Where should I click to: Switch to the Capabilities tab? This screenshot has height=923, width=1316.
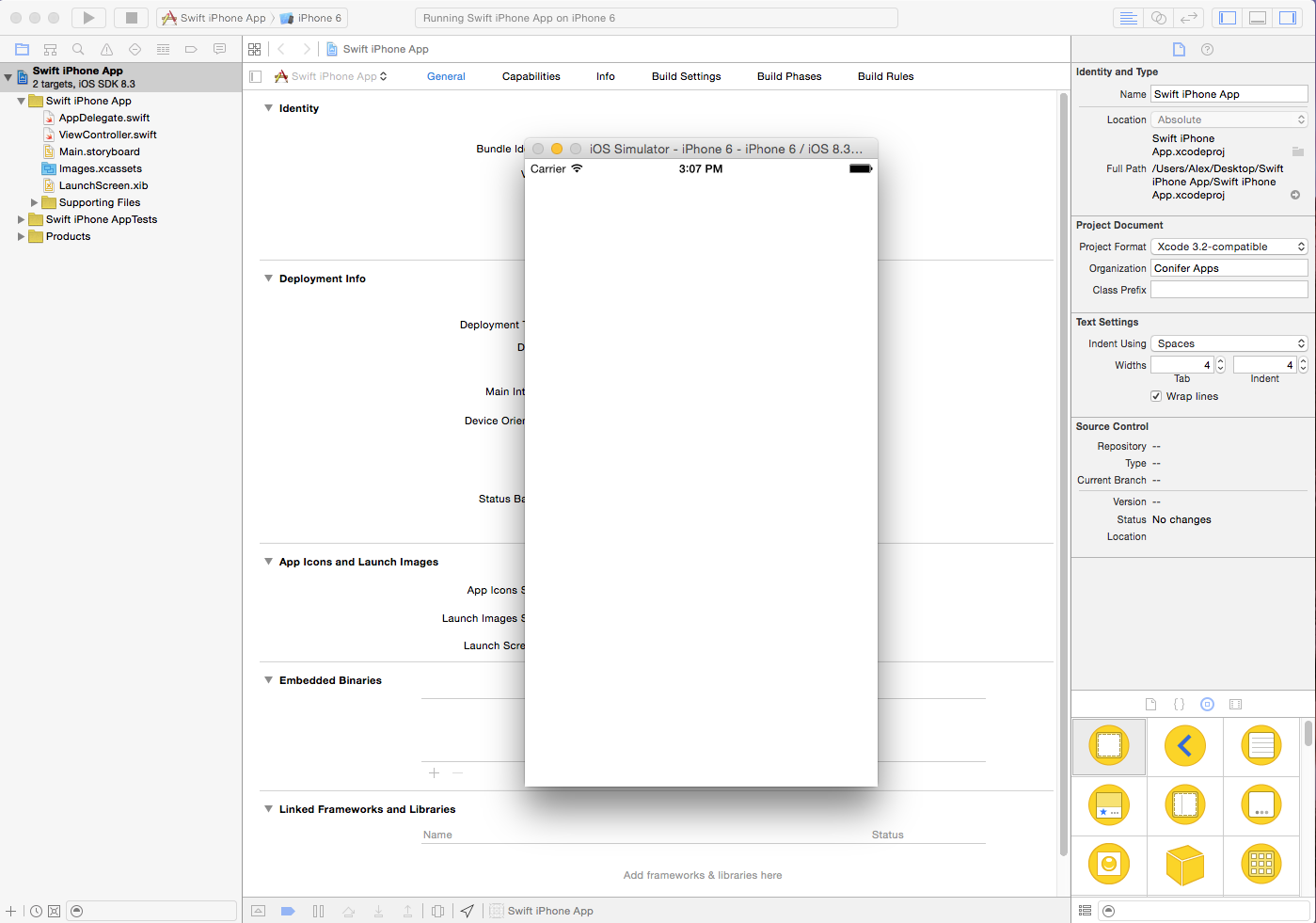(531, 76)
